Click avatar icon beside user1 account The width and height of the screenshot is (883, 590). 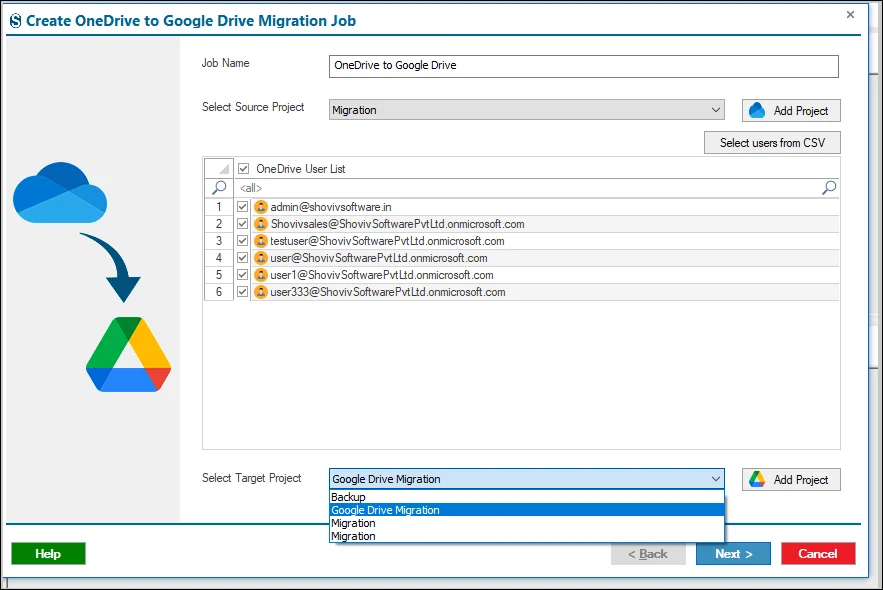pyautogui.click(x=261, y=275)
